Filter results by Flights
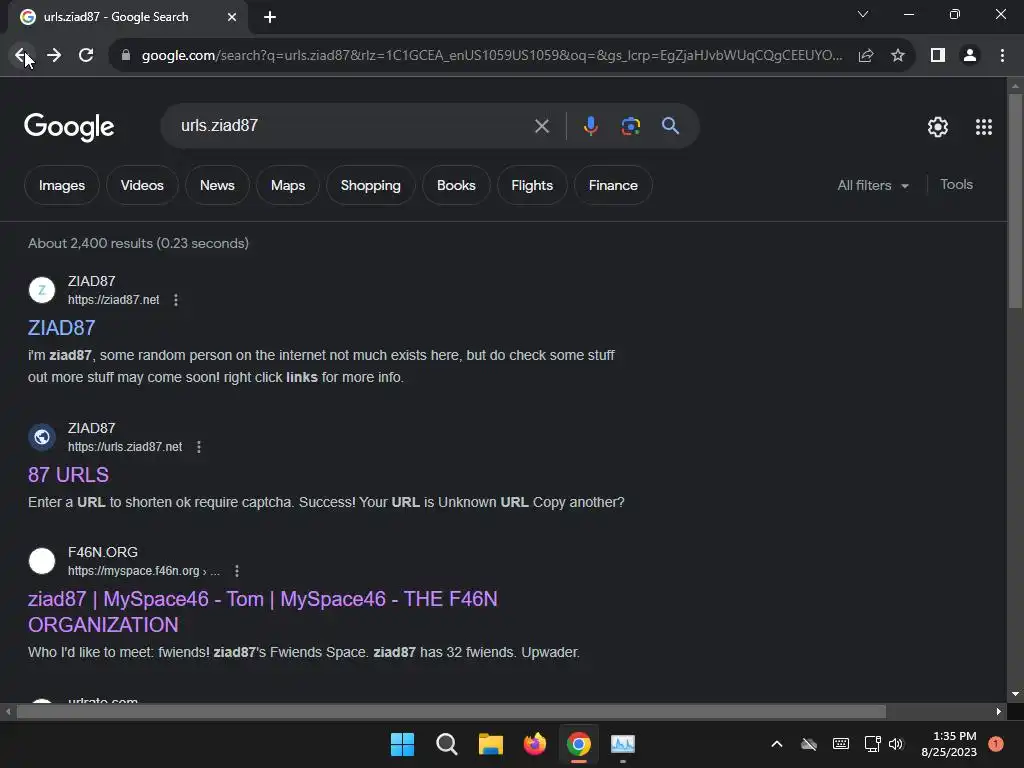This screenshot has height=768, width=1024. tap(532, 185)
